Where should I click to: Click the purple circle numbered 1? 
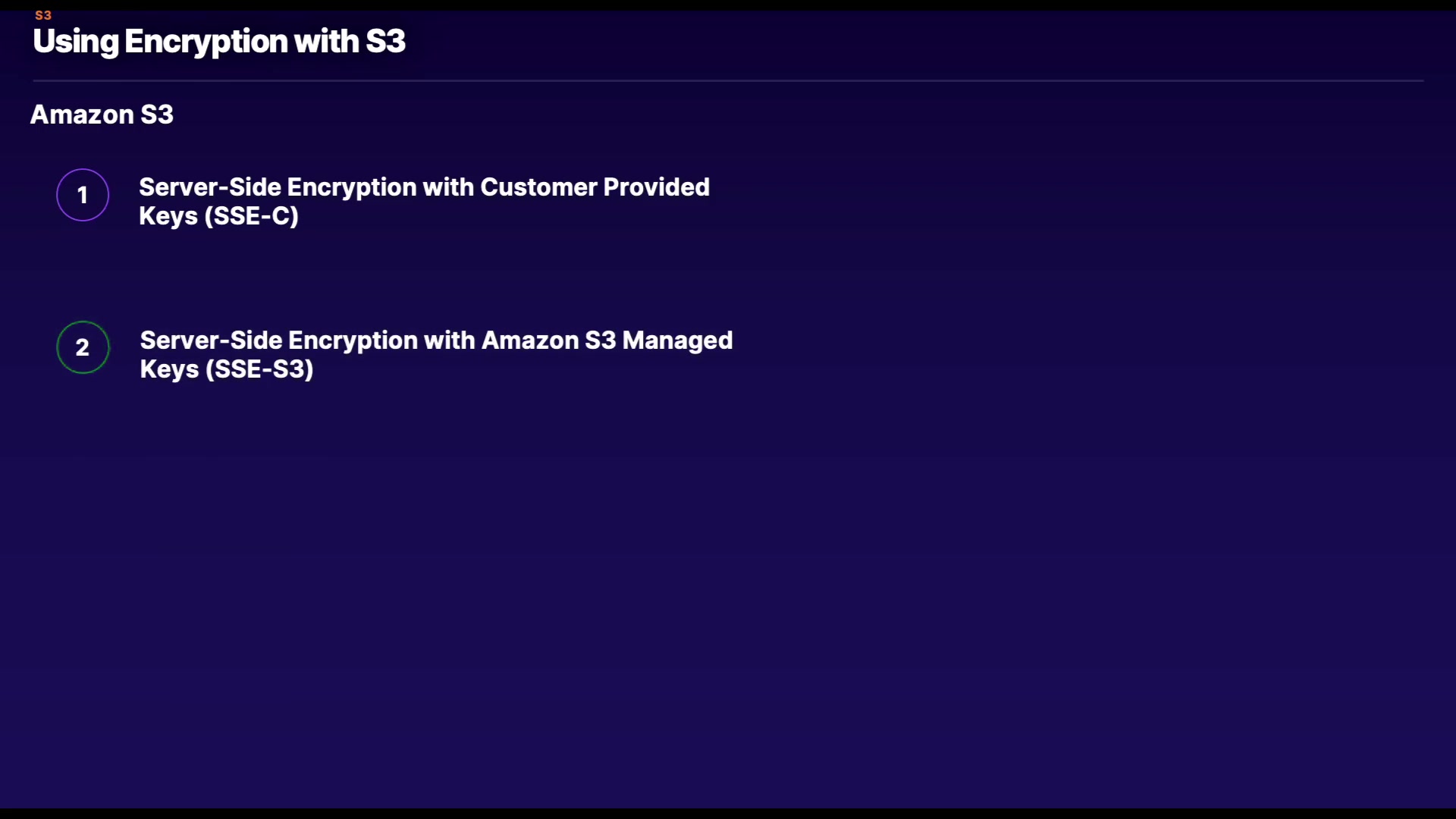(83, 195)
